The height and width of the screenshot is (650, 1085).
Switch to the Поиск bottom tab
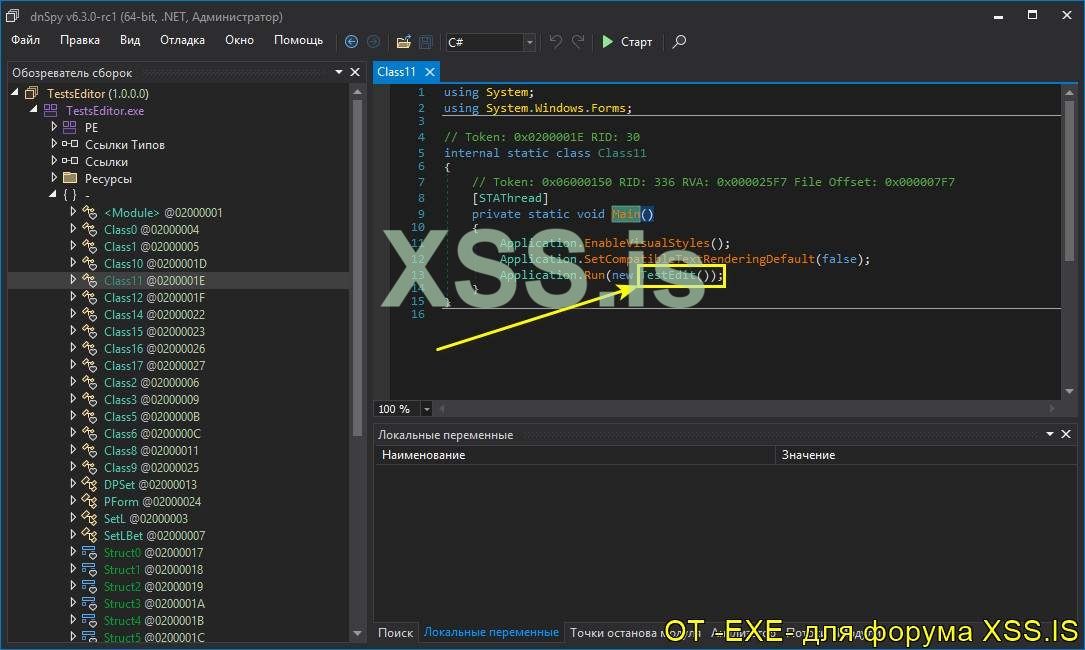click(x=395, y=632)
